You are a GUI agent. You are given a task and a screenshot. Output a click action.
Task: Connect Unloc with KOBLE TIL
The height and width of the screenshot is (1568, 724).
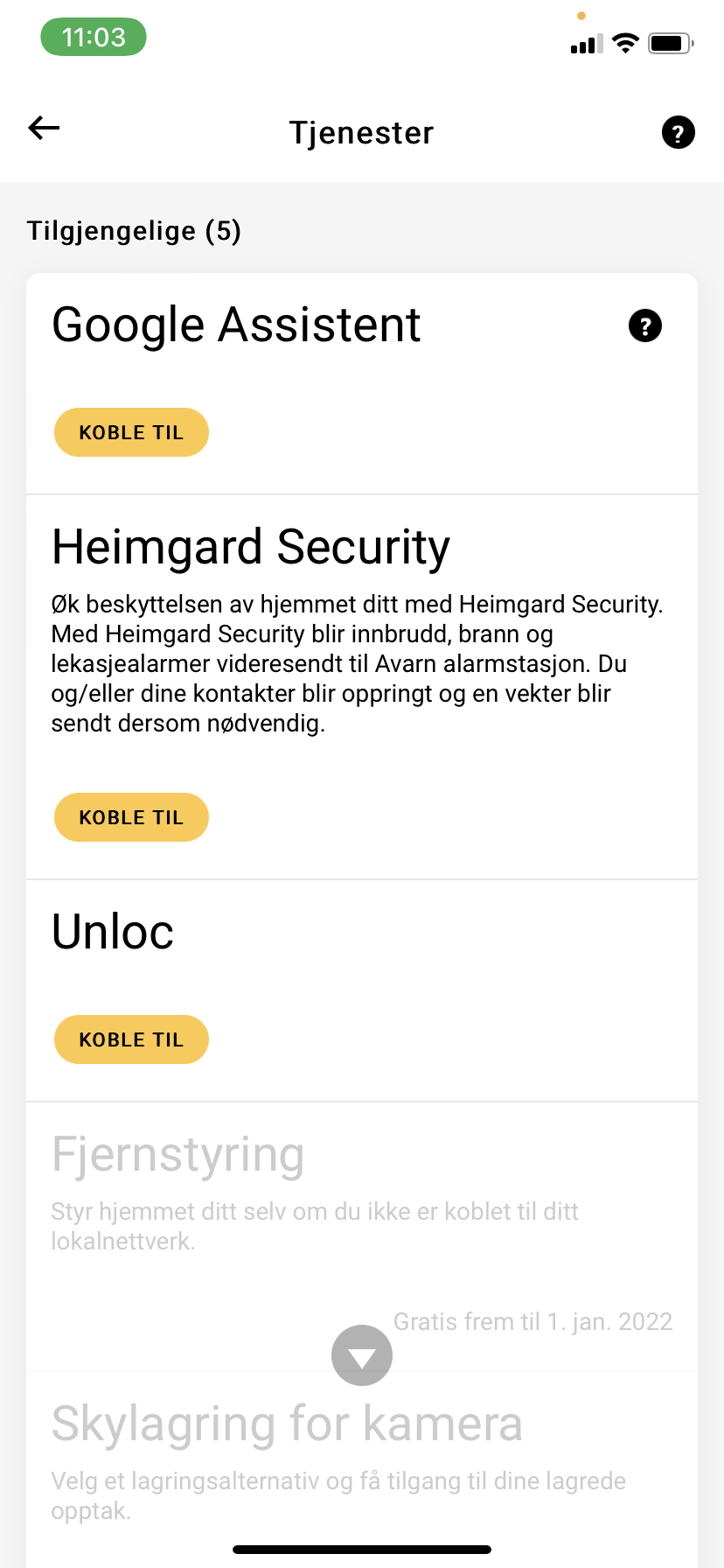pyautogui.click(x=131, y=1039)
